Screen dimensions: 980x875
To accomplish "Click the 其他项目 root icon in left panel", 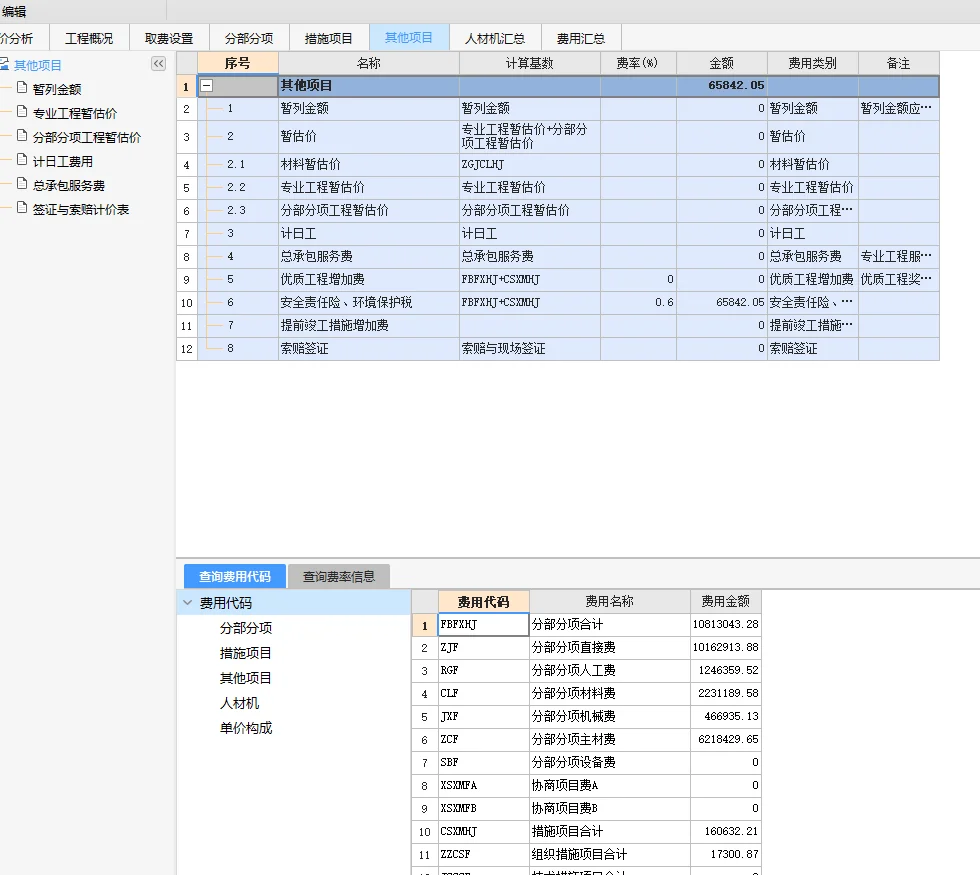I will pyautogui.click(x=8, y=62).
